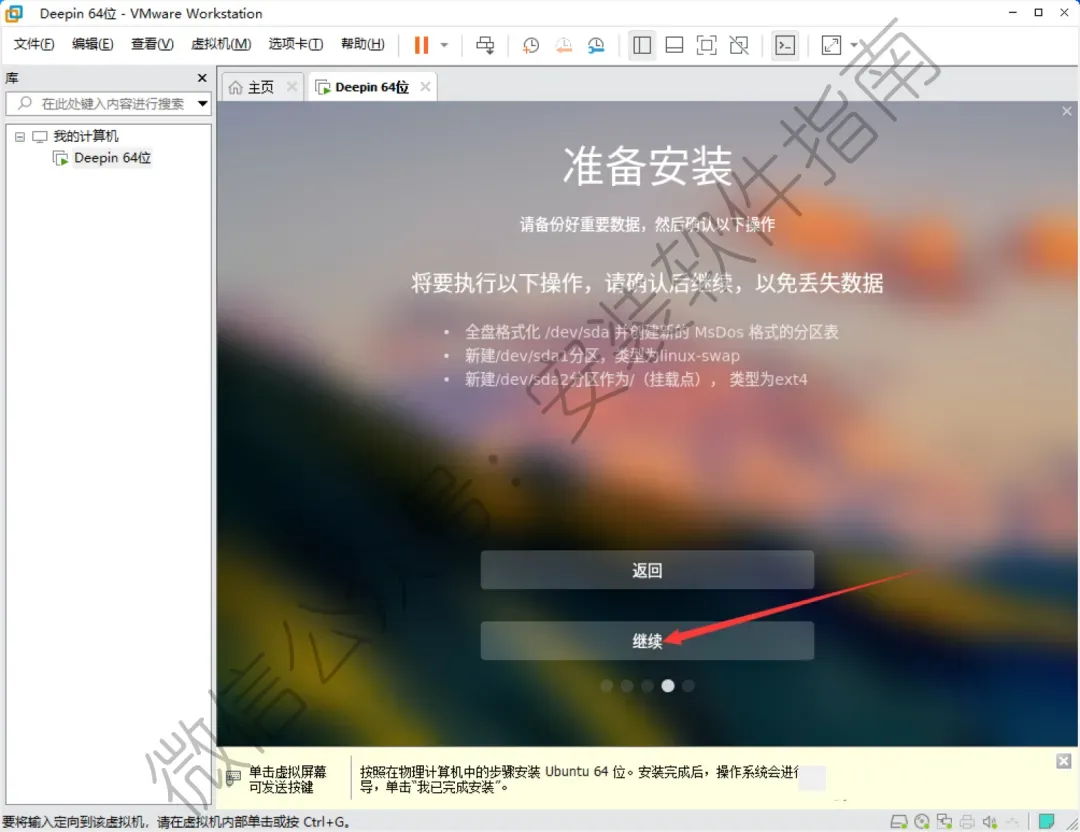The image size is (1080, 832).
Task: Close the yellow installation hint bar
Action: click(1063, 761)
